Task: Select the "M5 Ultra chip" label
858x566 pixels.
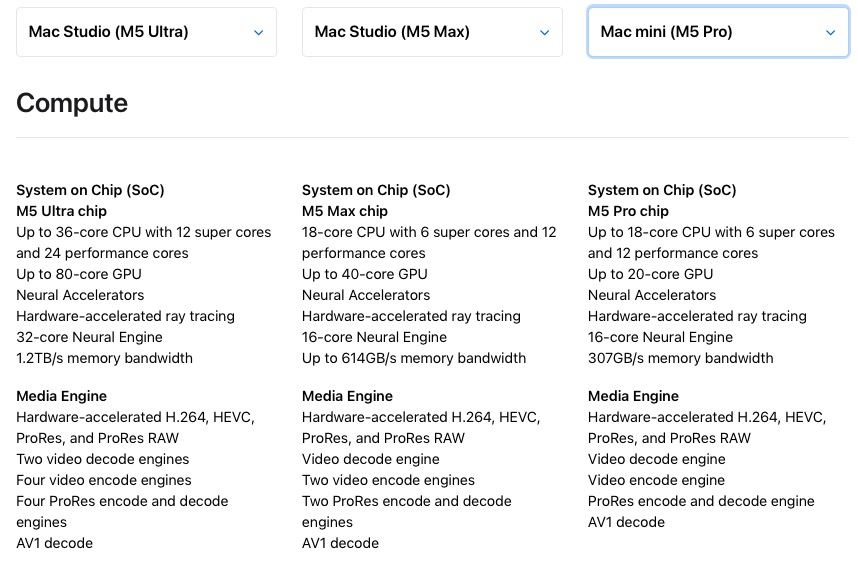Action: pos(61,211)
